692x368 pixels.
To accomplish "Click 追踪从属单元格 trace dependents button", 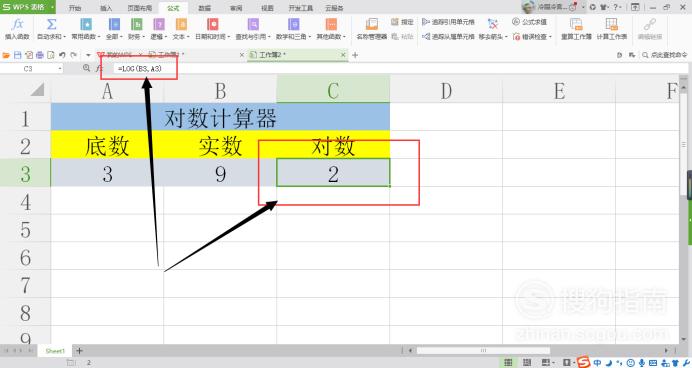I will (448, 37).
